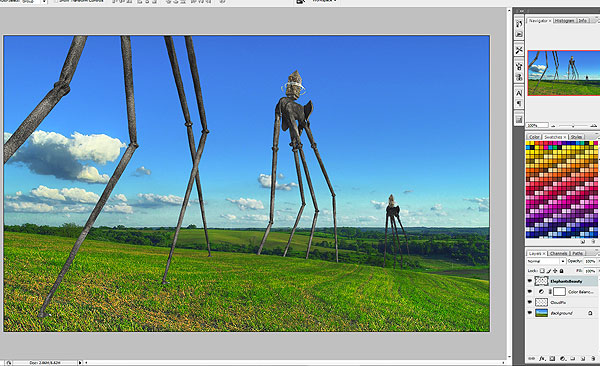
Task: Close the Swatches tab with its x
Action: click(x=565, y=137)
